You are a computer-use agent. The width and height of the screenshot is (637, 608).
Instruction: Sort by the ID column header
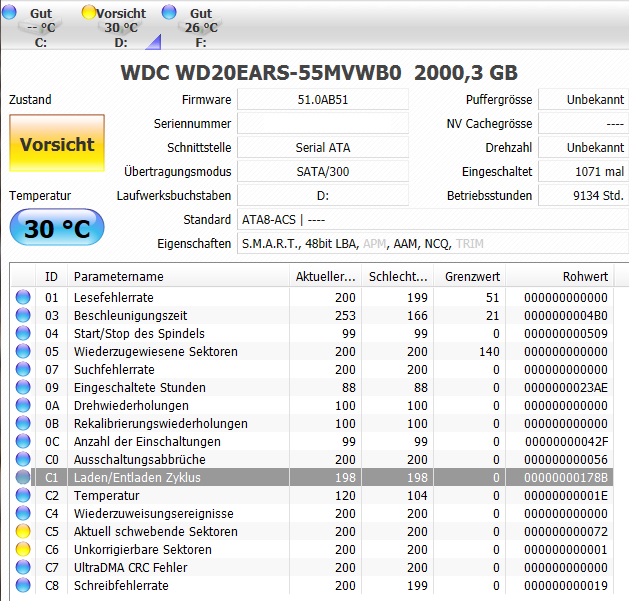(x=52, y=277)
